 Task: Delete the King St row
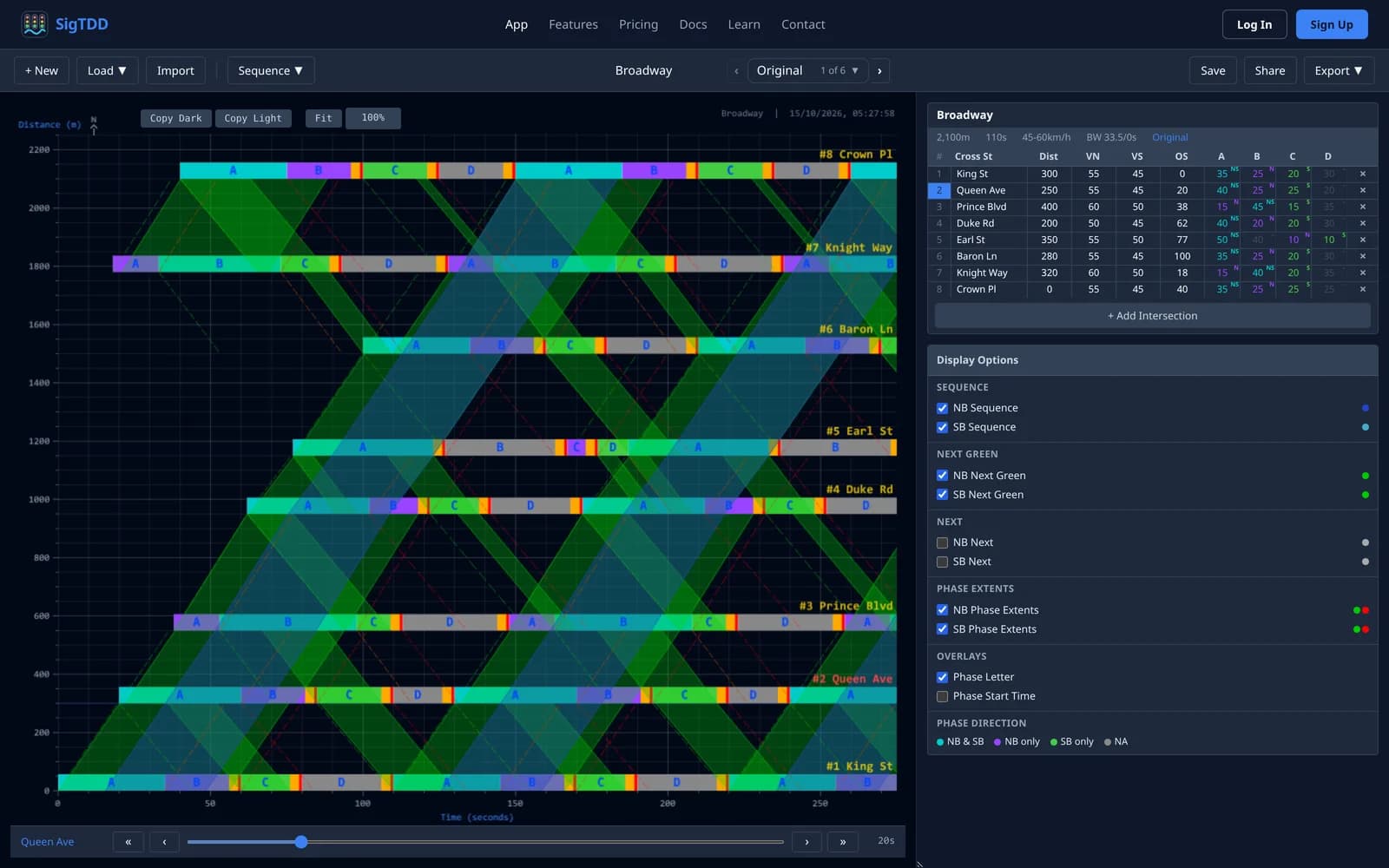tap(1362, 174)
